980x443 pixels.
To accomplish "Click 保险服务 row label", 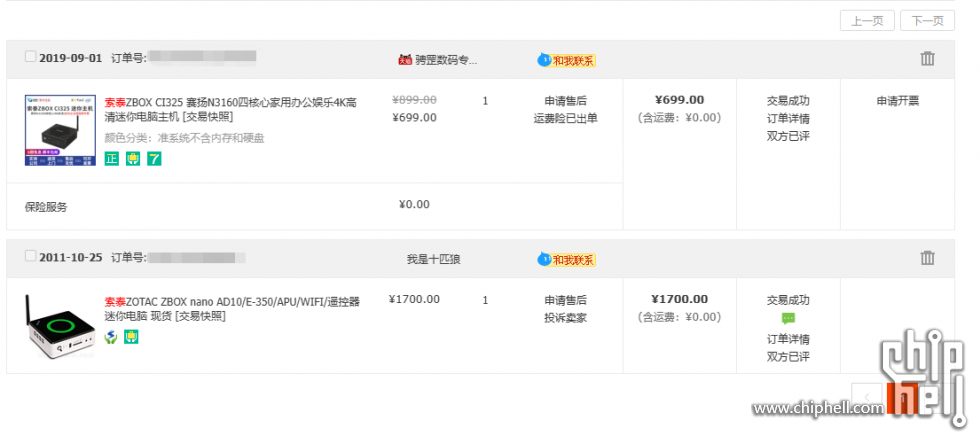I will click(46, 207).
